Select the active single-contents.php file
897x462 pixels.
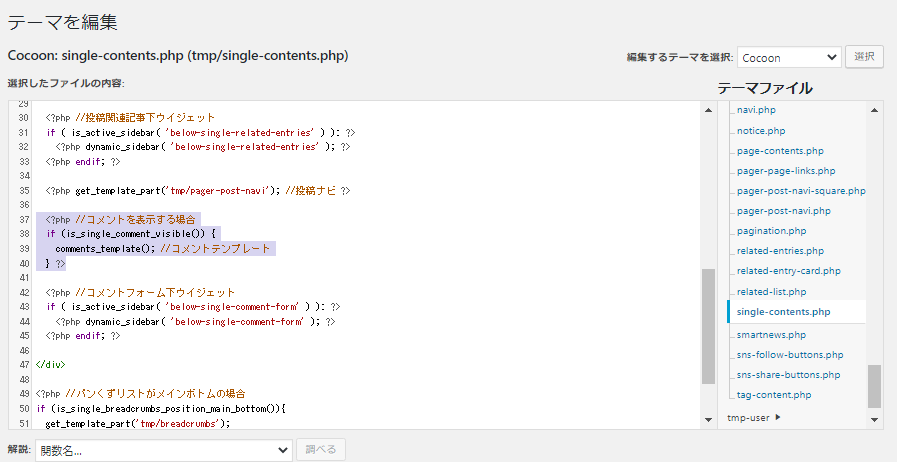[x=783, y=312]
